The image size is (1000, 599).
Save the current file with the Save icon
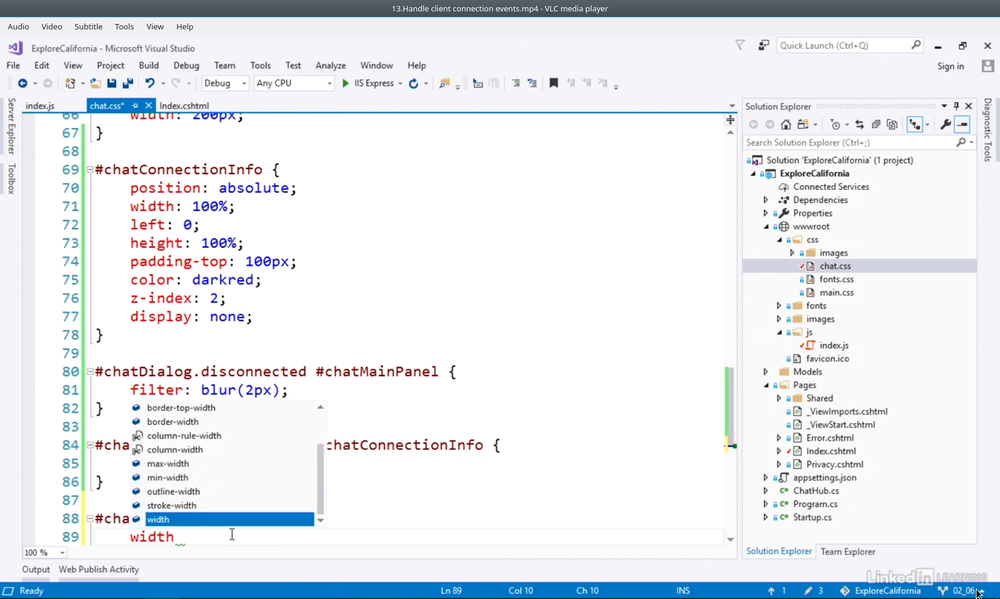coord(112,84)
